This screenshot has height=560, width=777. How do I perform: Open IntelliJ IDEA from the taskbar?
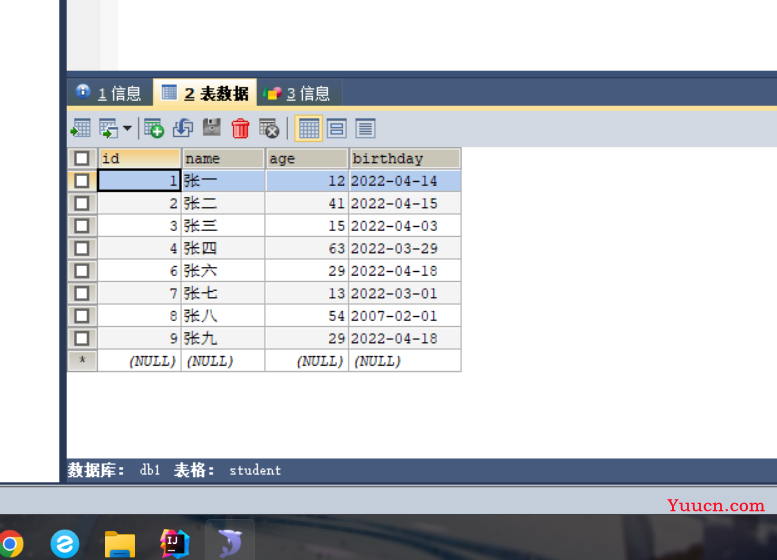pos(174,544)
